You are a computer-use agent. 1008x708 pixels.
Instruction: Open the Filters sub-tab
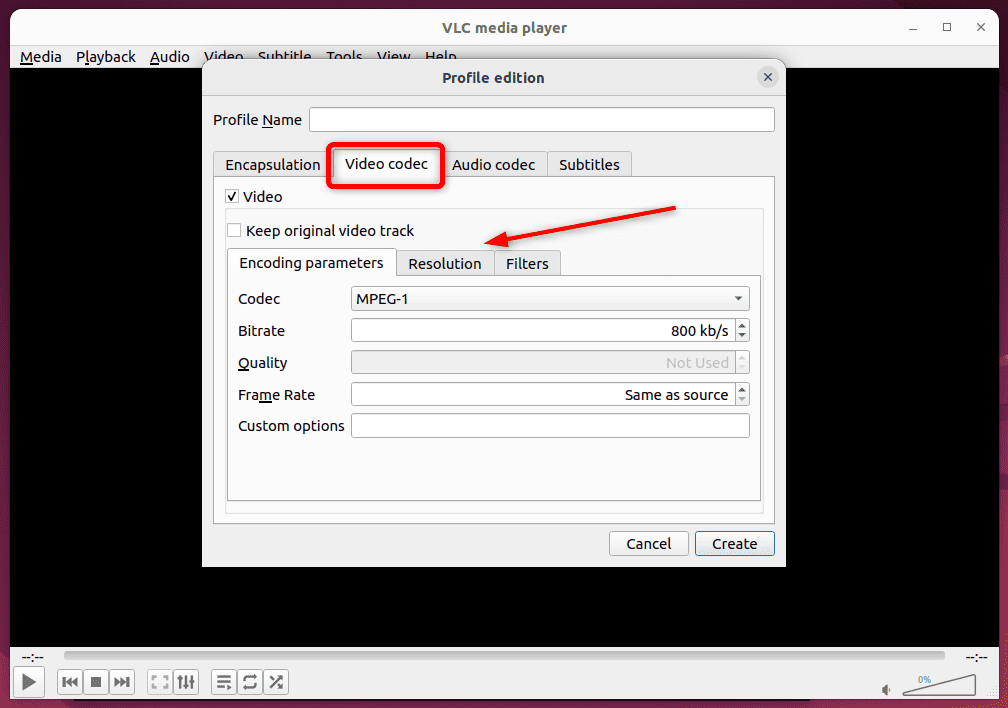pos(527,264)
